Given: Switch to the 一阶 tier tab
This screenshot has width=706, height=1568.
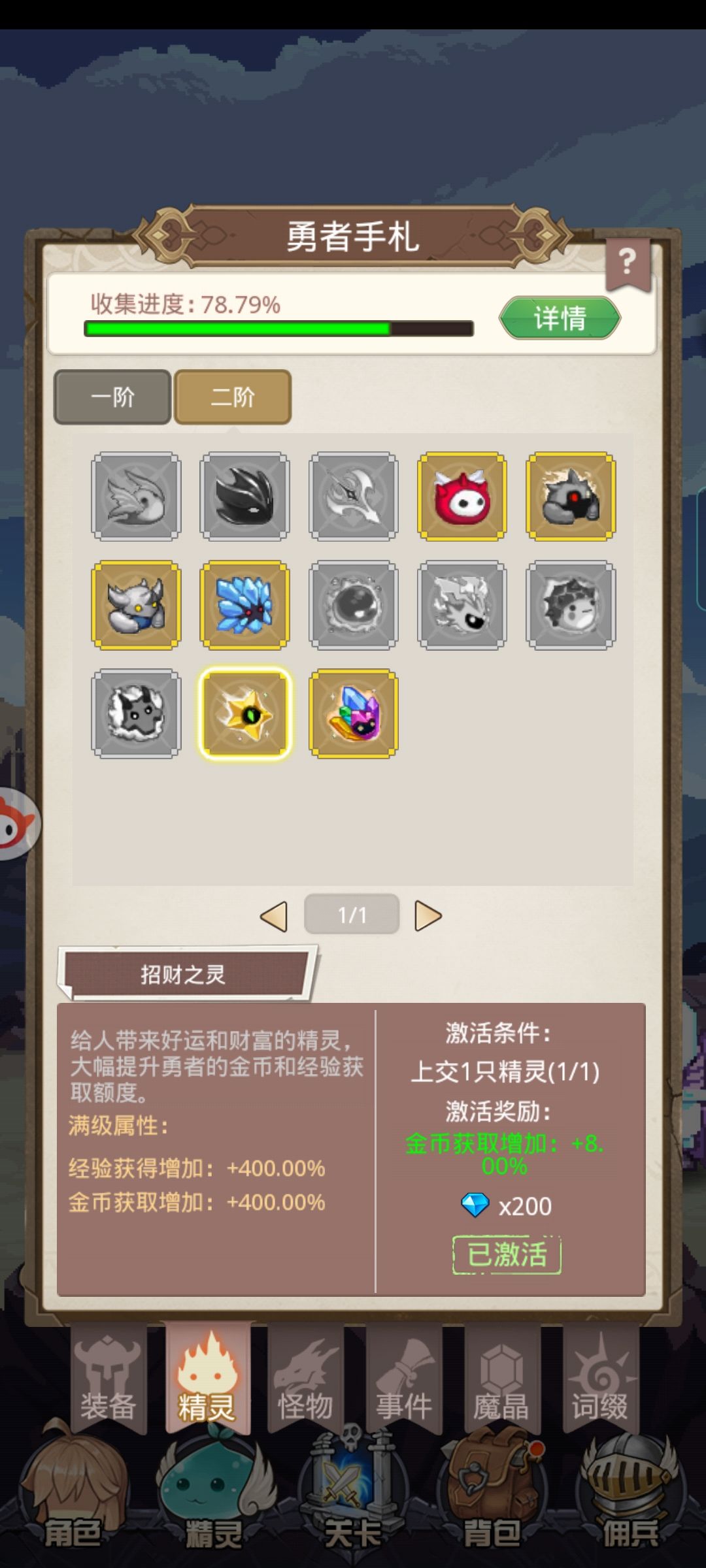Looking at the screenshot, I should pos(112,397).
